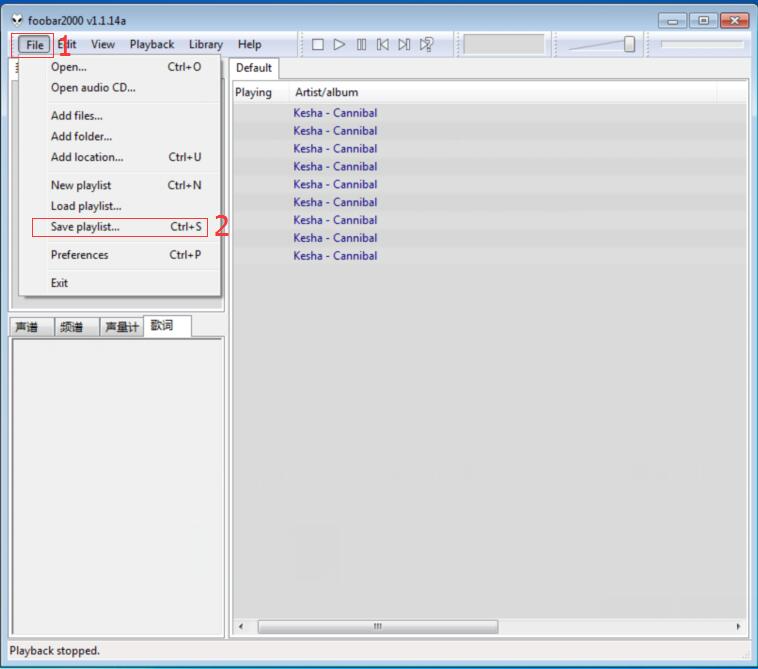Select first Kesha - Cannibal playlist row
Viewport: 758px width, 669px height.
click(489, 113)
